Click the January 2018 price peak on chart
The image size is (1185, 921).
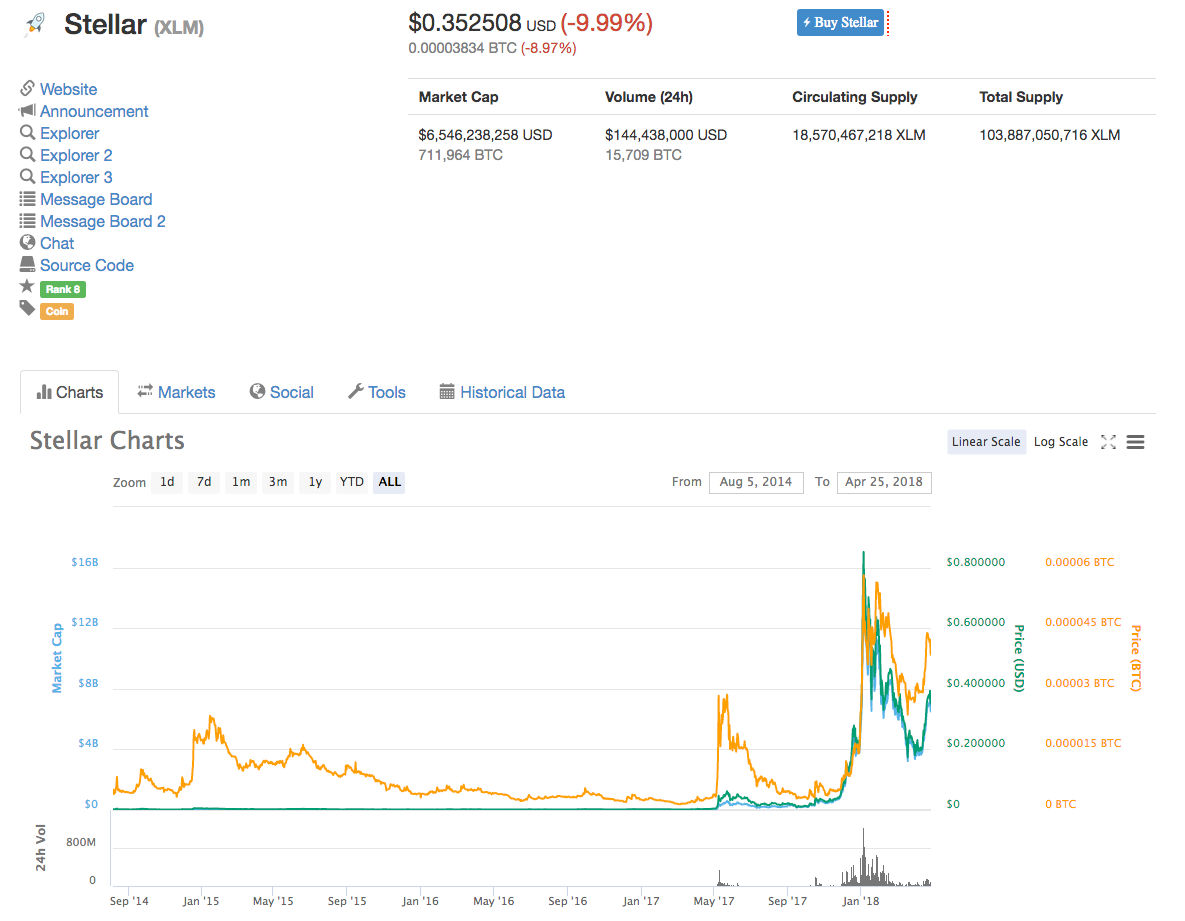click(864, 555)
